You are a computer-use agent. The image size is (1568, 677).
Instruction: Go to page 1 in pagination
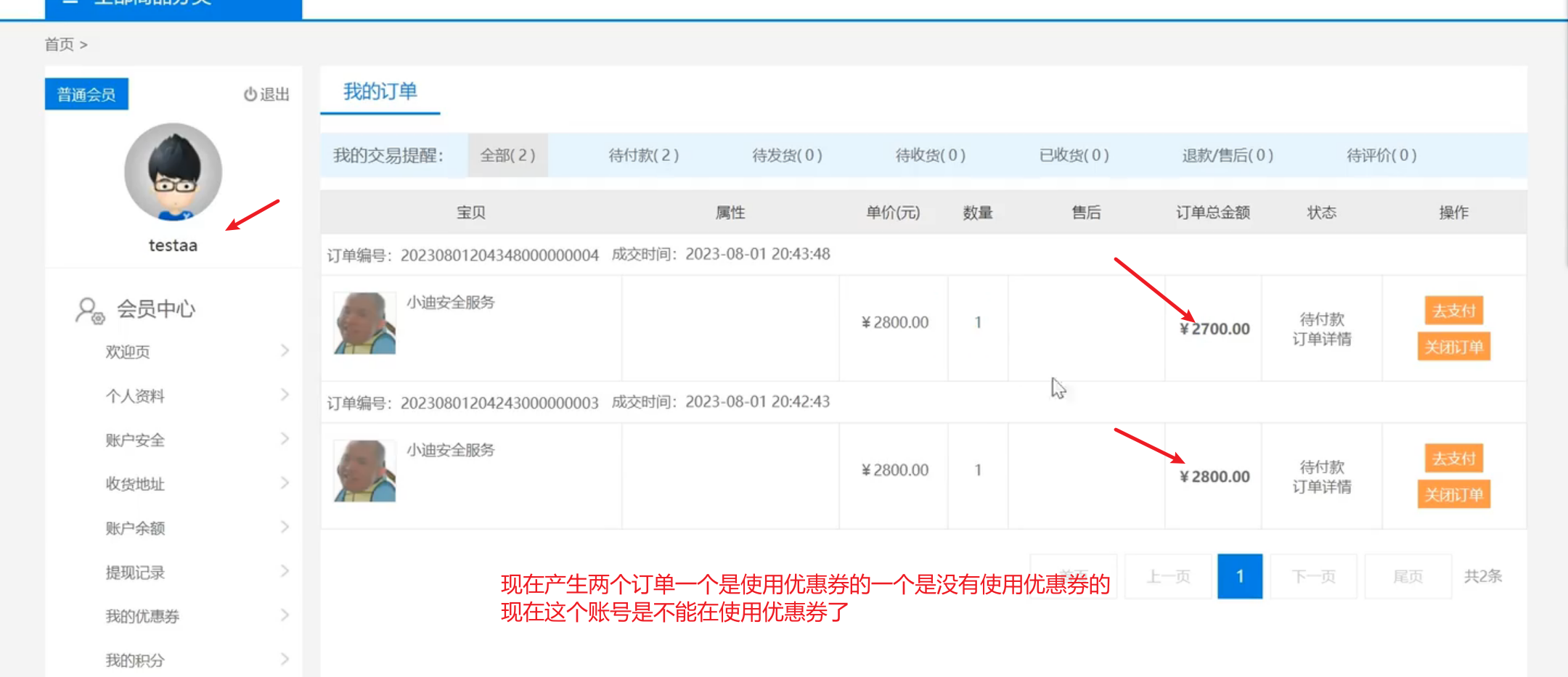pos(1239,576)
